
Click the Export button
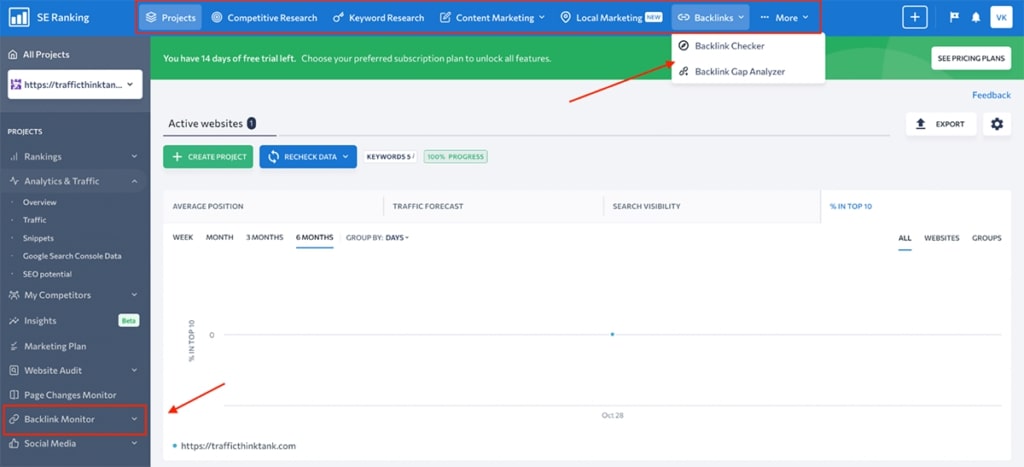(x=941, y=124)
